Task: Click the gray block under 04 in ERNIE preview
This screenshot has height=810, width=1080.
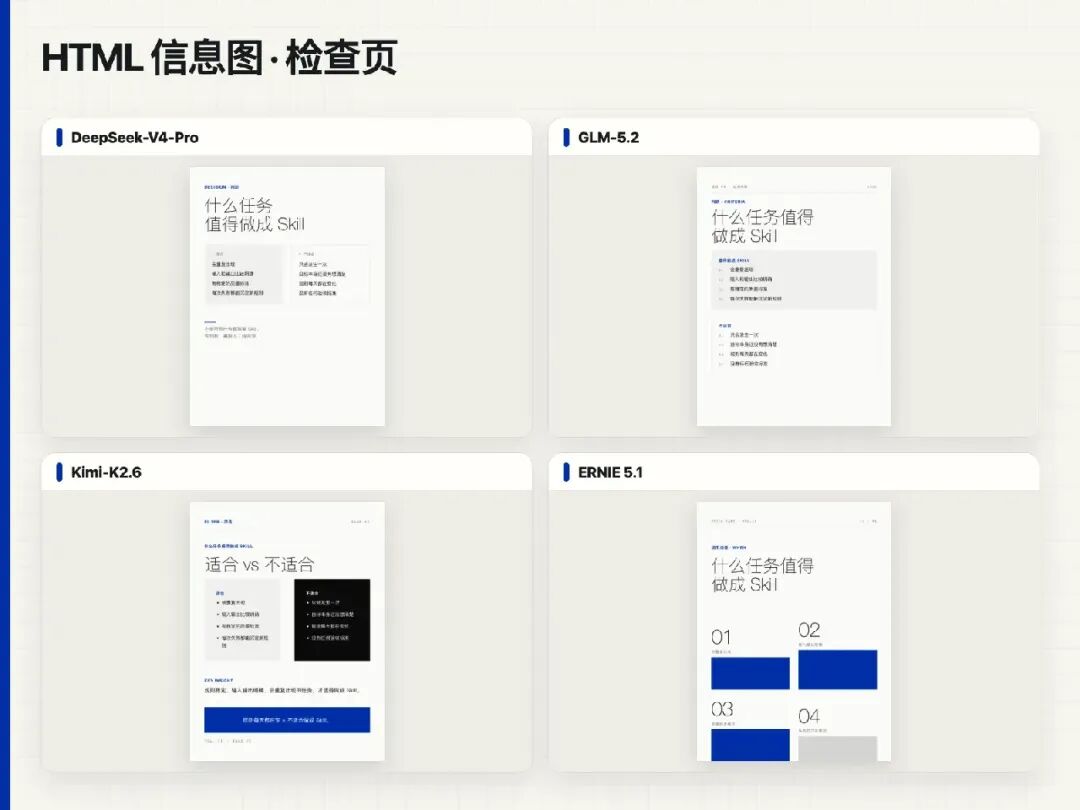Action: (838, 749)
